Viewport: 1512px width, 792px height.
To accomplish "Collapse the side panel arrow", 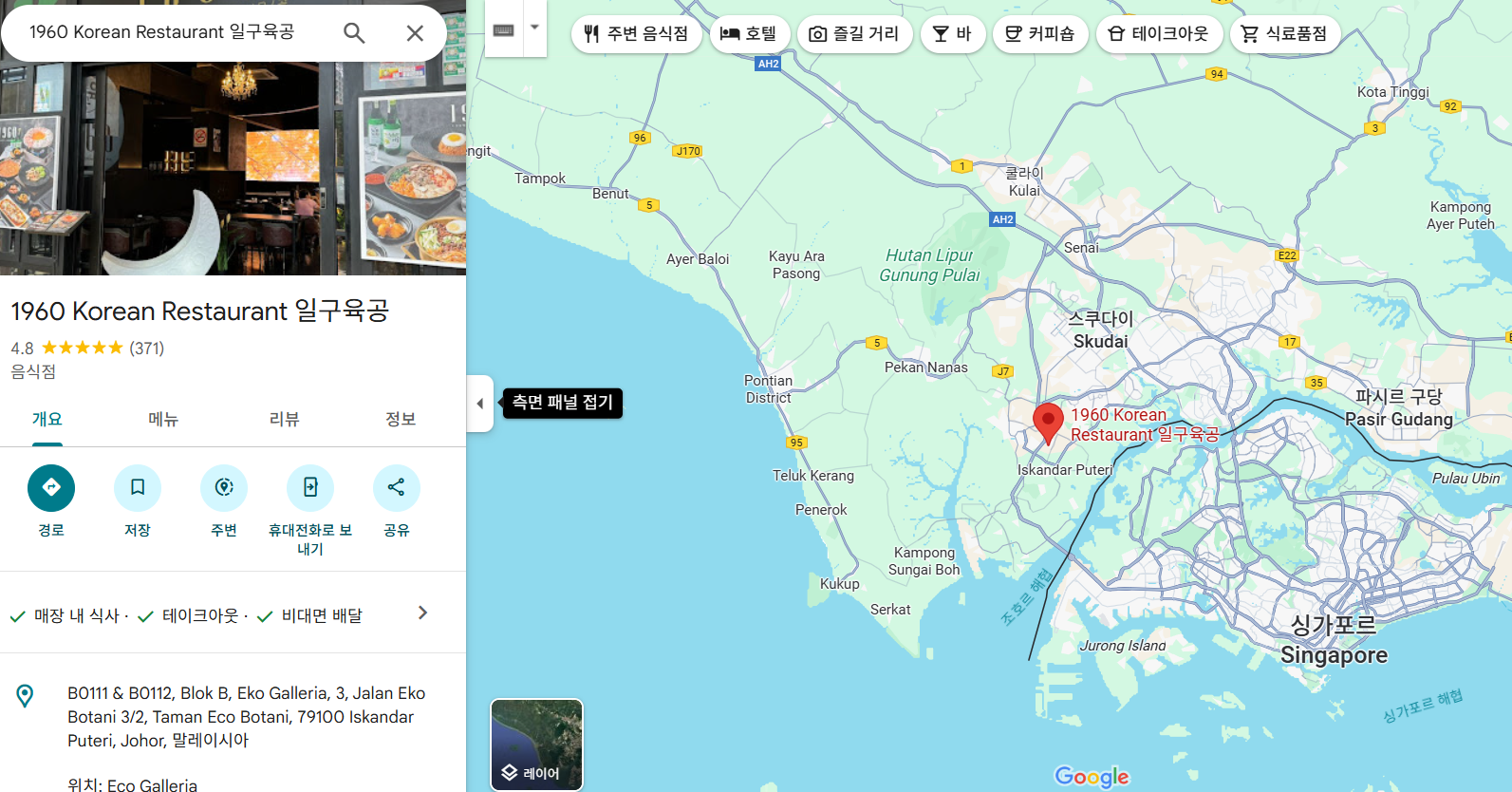I will point(480,404).
